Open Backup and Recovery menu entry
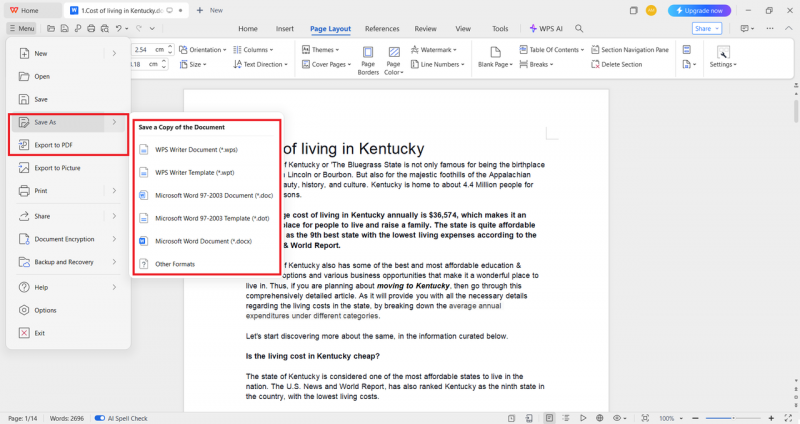Screen dimensions: 800x424 pyautogui.click(x=66, y=262)
